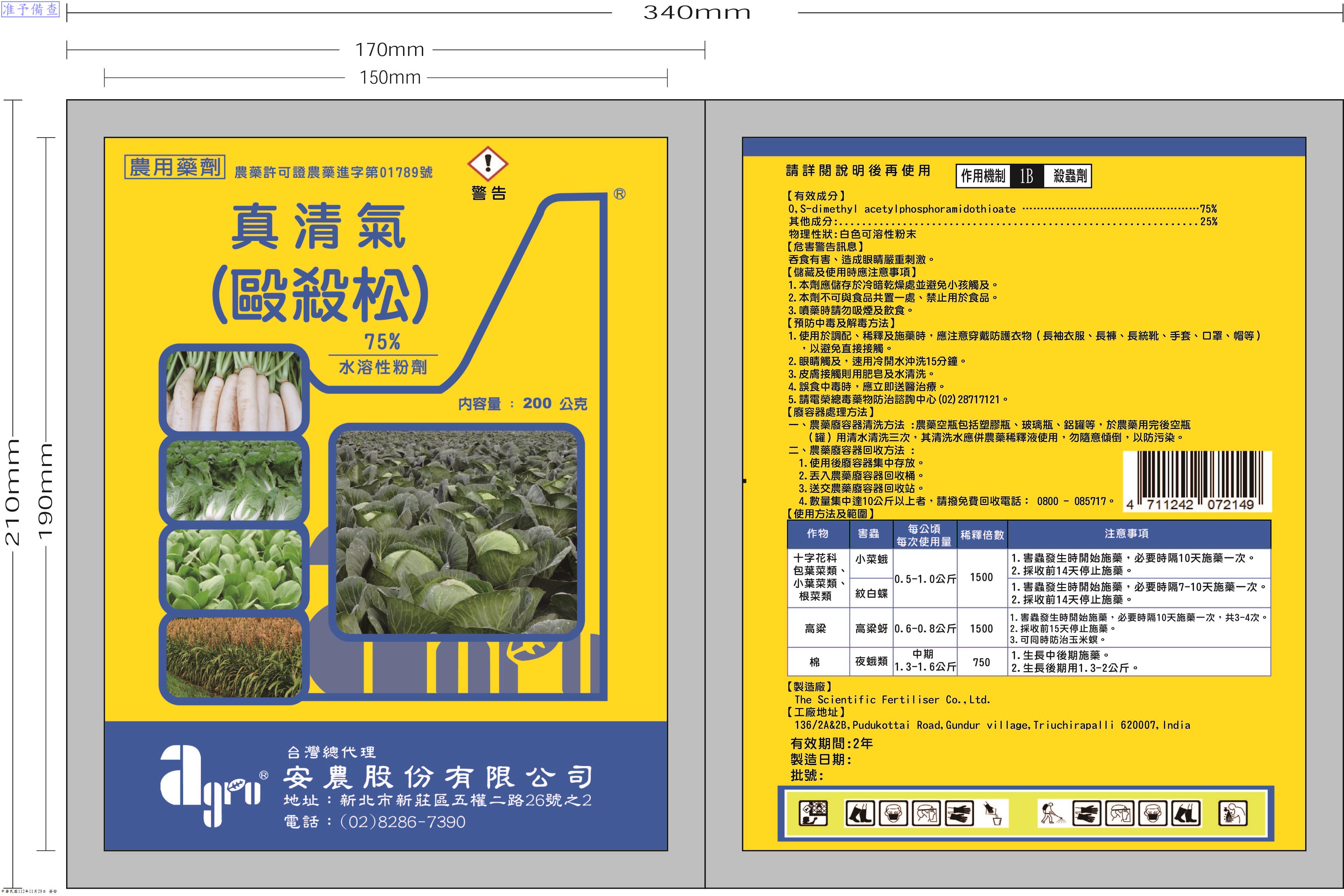The height and width of the screenshot is (896, 1344).
Task: Click the sorghum field photo
Action: pos(234,657)
